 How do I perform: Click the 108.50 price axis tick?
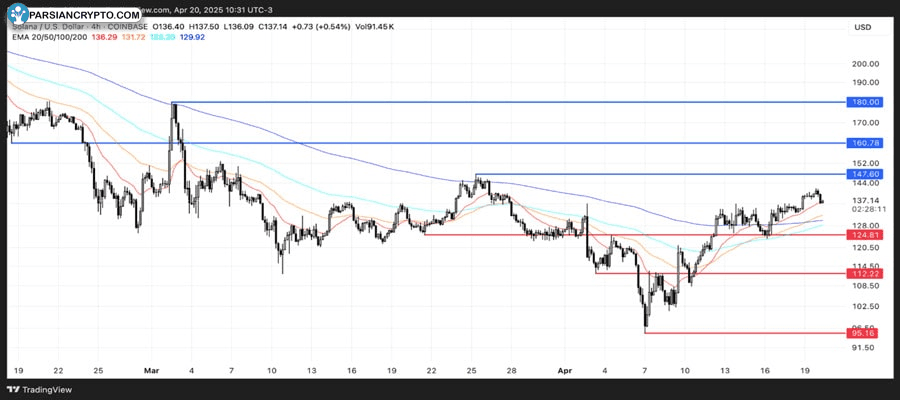(x=866, y=285)
